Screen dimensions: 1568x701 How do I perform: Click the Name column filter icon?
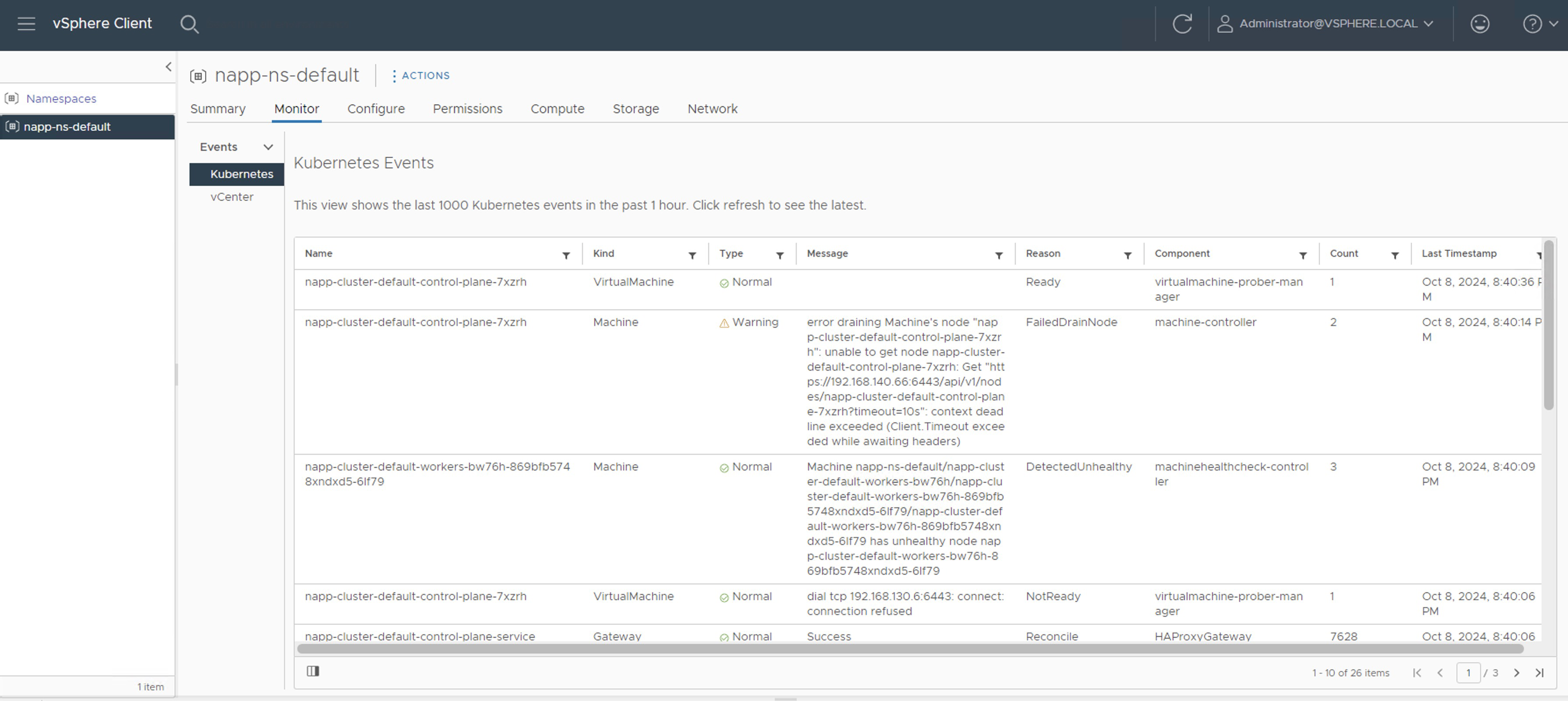pos(565,255)
